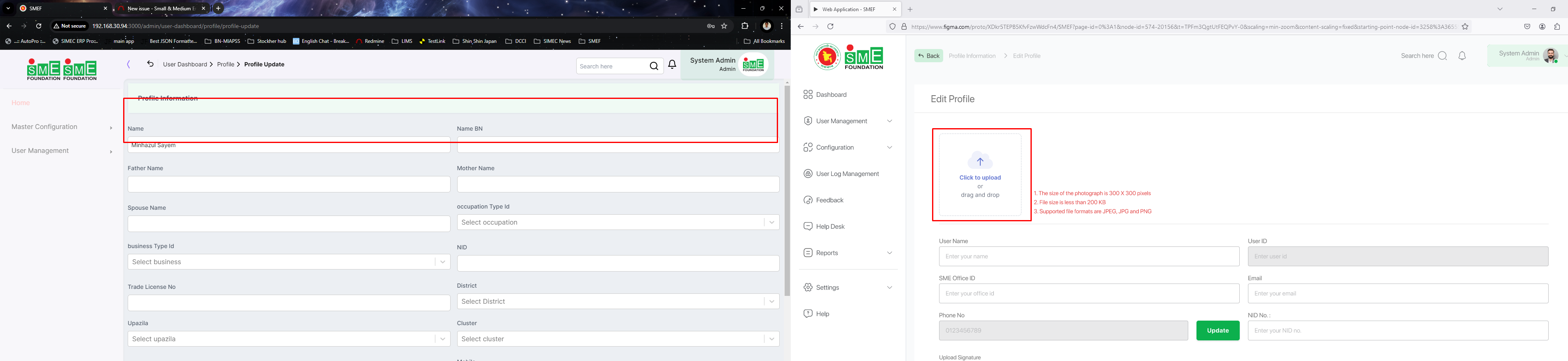
Task: Open Chrome three-dot menu
Action: tap(782, 26)
